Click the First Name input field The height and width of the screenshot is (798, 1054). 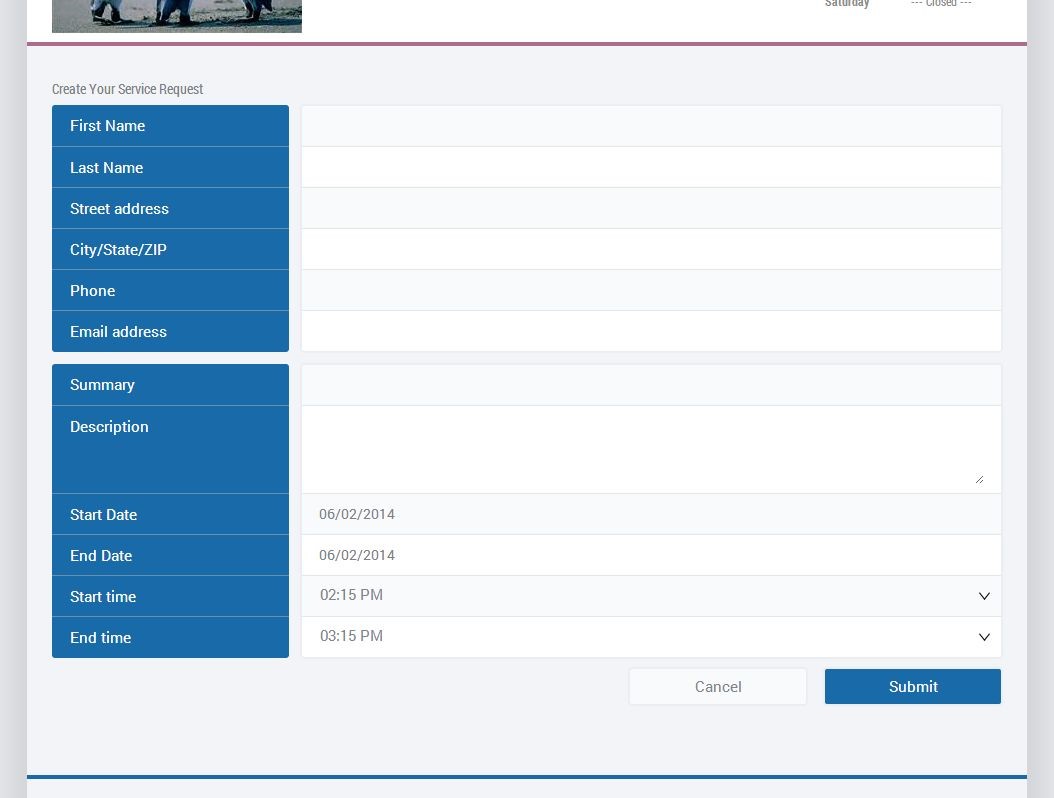[651, 126]
